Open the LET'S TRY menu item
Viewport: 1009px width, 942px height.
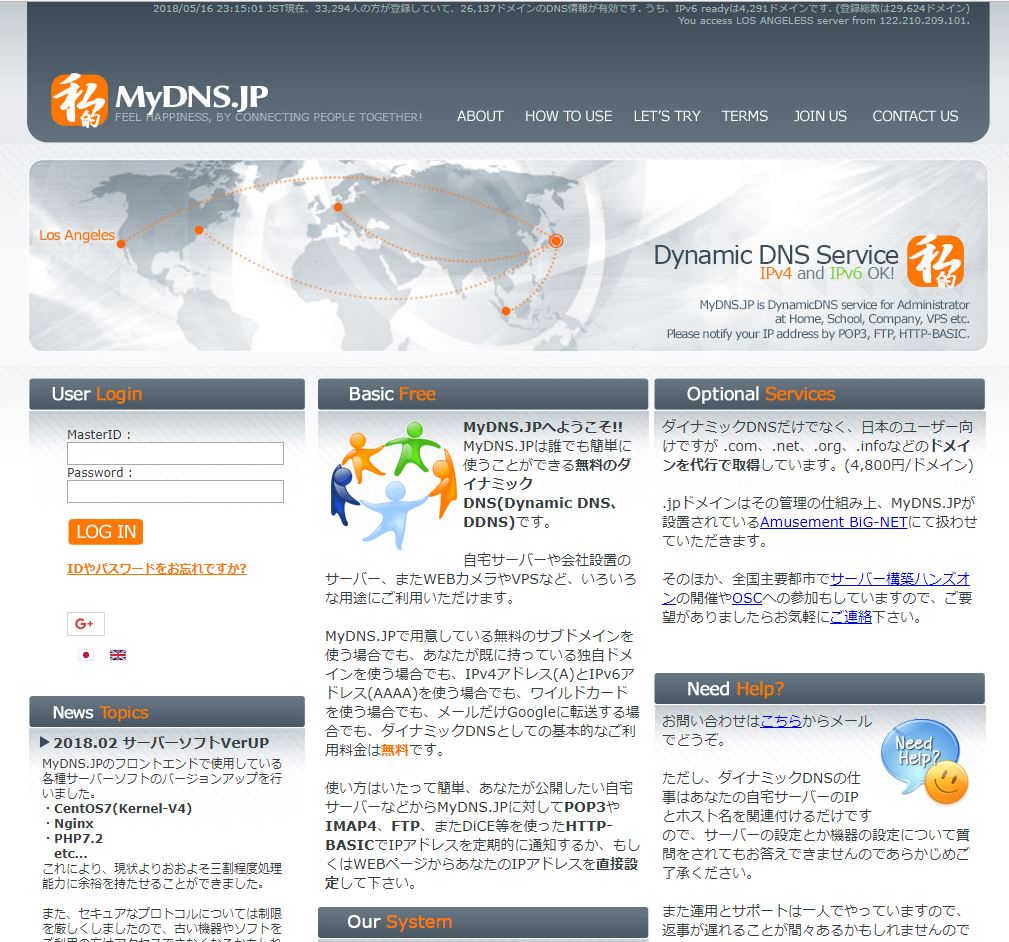pyautogui.click(x=667, y=116)
